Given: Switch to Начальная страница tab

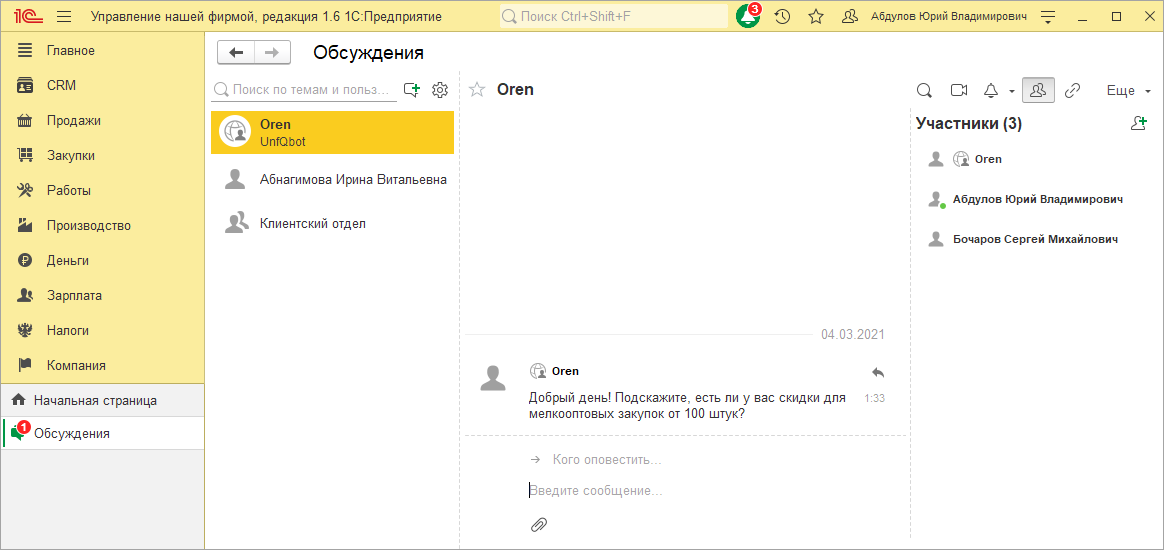Looking at the screenshot, I should click(103, 400).
